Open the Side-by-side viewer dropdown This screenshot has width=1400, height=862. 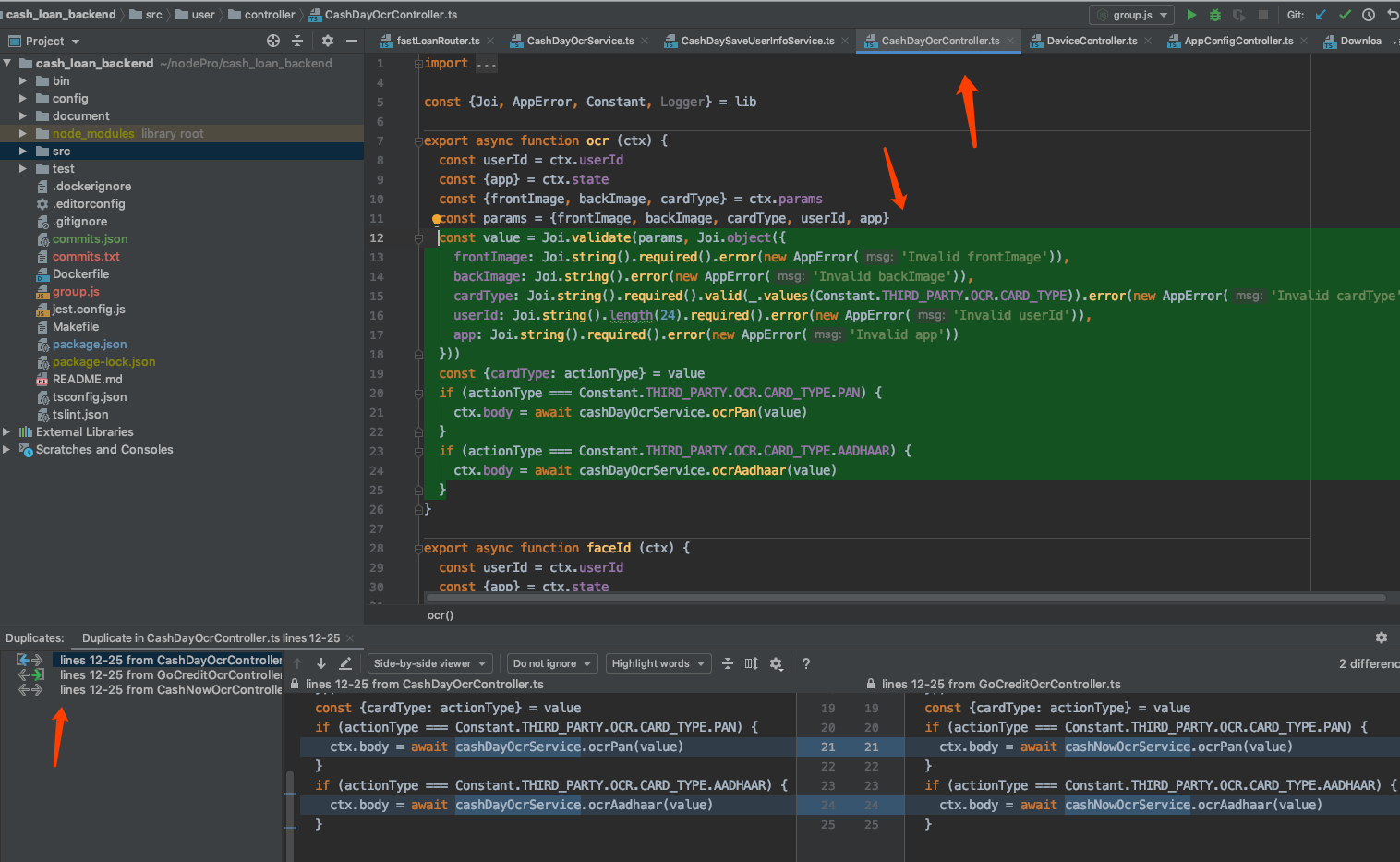(x=429, y=663)
